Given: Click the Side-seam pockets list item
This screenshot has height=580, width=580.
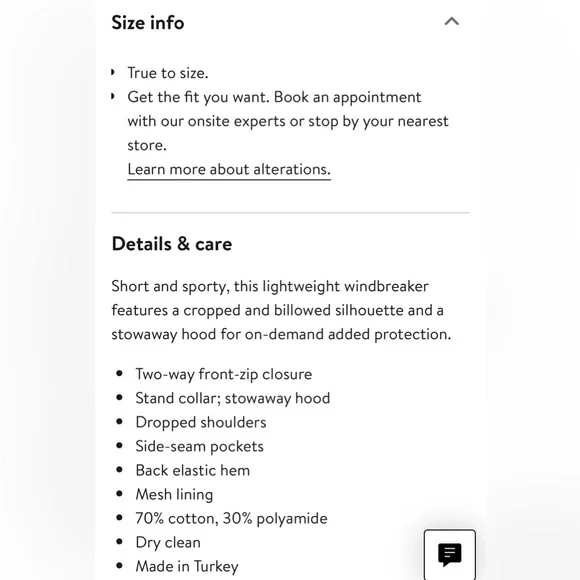Looking at the screenshot, I should 199,446.
